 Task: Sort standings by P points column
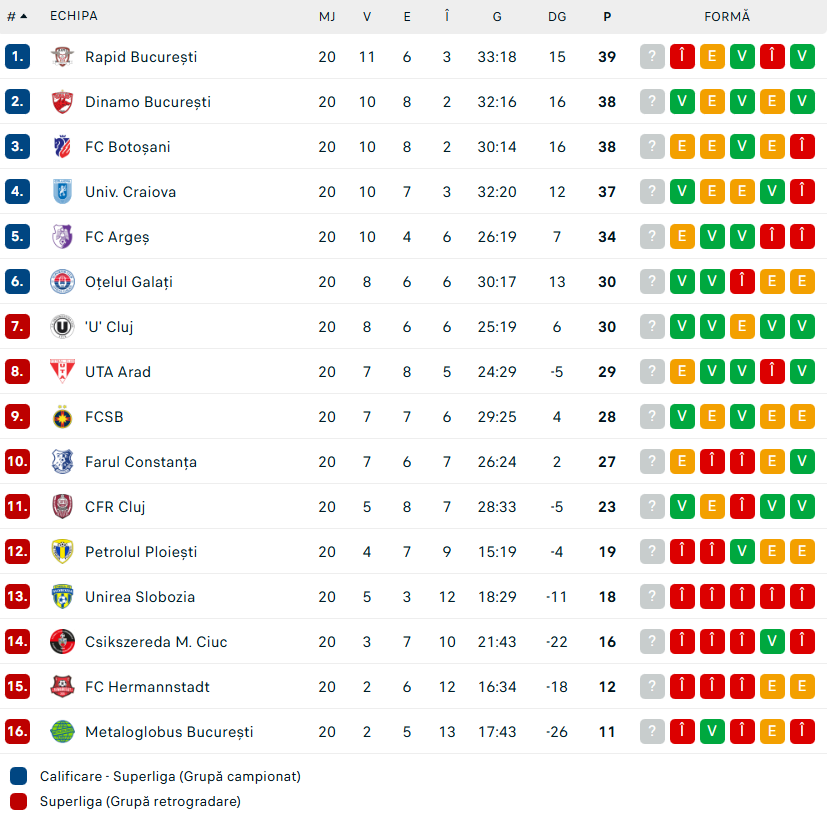tap(607, 16)
